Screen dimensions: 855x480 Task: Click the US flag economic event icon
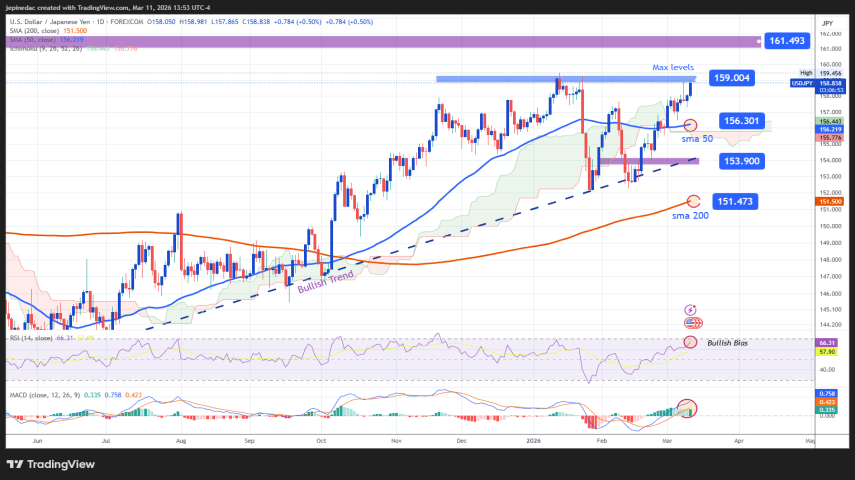point(691,322)
